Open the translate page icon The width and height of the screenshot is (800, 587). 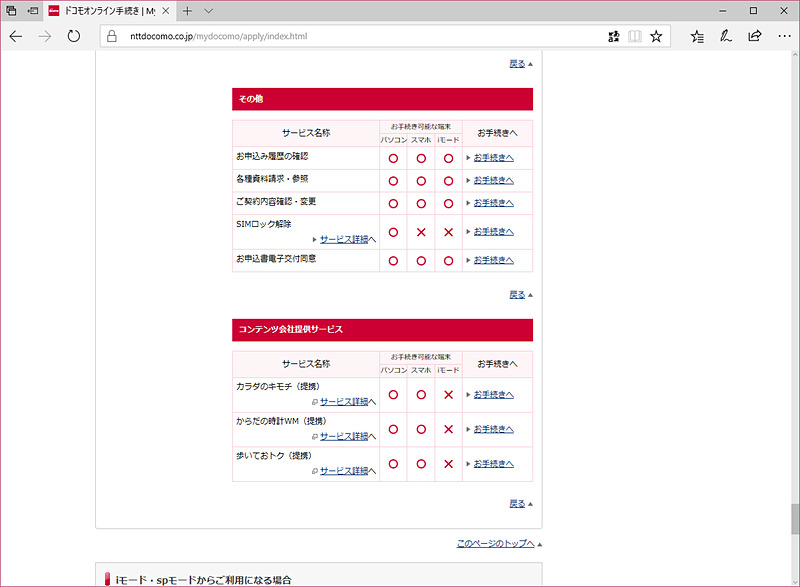(614, 36)
